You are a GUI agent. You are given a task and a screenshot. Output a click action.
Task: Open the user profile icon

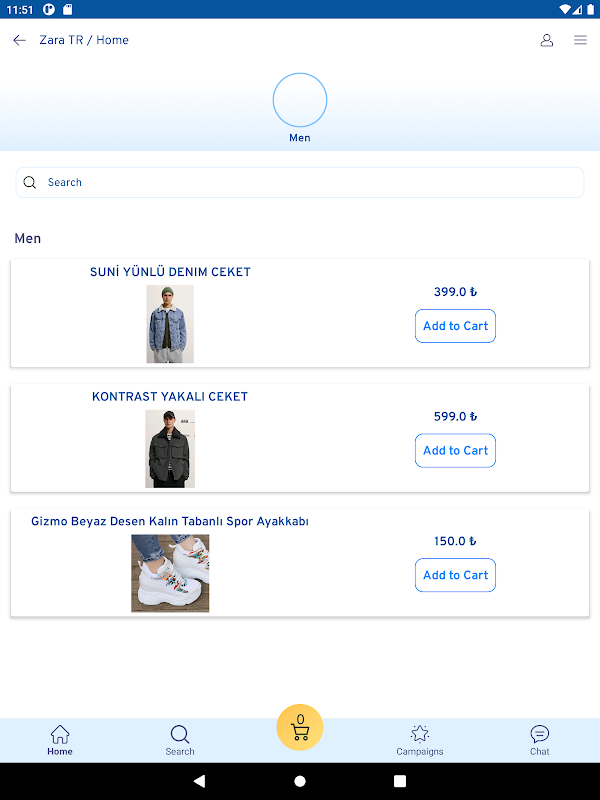[x=546, y=40]
